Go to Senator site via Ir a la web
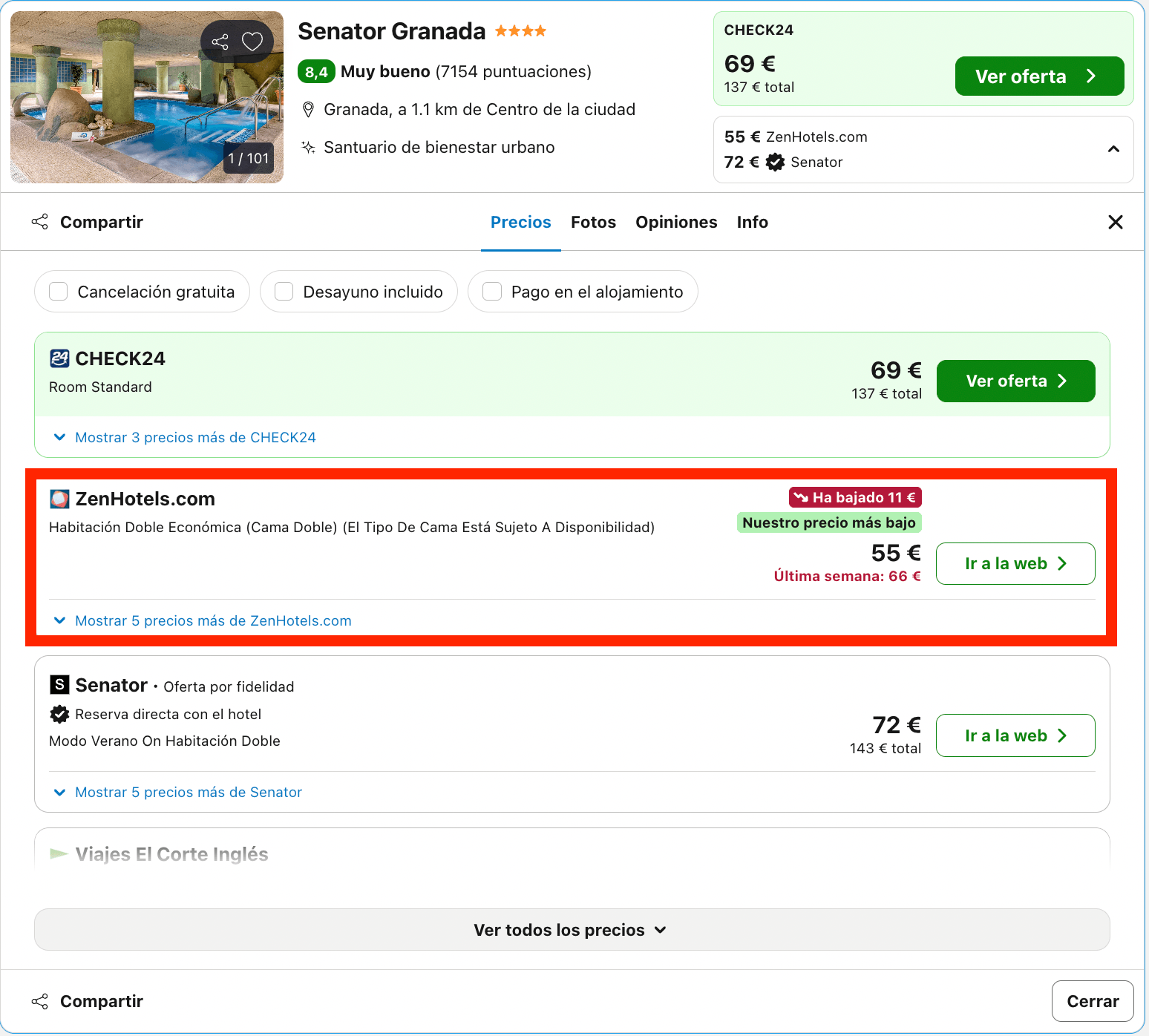This screenshot has height=1036, width=1149. coord(1015,735)
